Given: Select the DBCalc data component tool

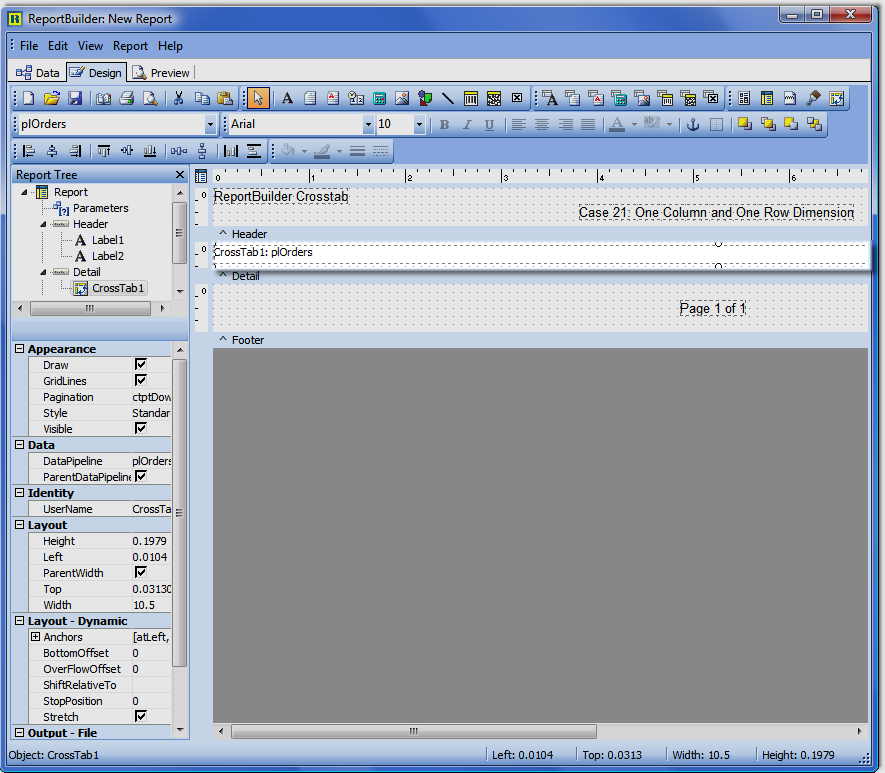Looking at the screenshot, I should tap(619, 99).
